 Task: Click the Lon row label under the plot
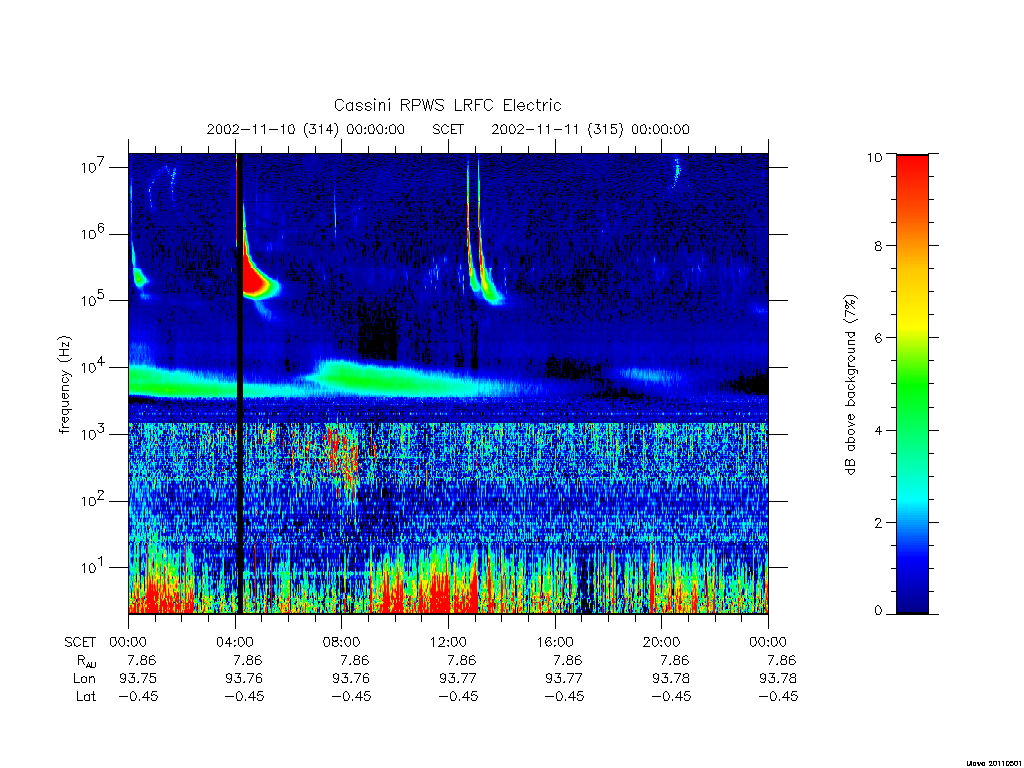pos(84,679)
